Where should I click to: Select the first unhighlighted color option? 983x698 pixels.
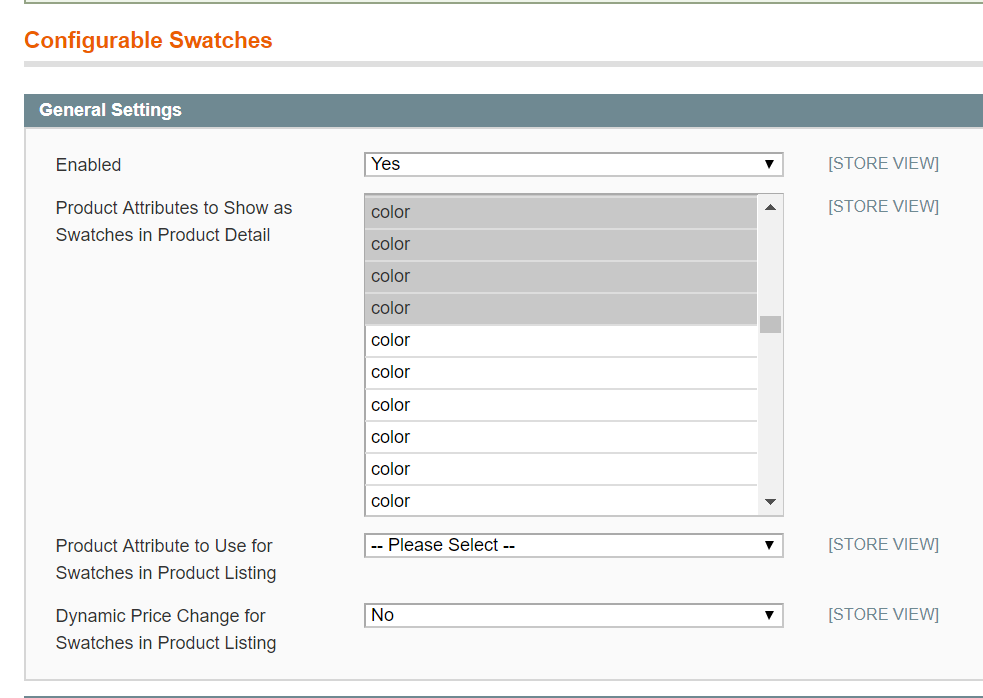560,340
